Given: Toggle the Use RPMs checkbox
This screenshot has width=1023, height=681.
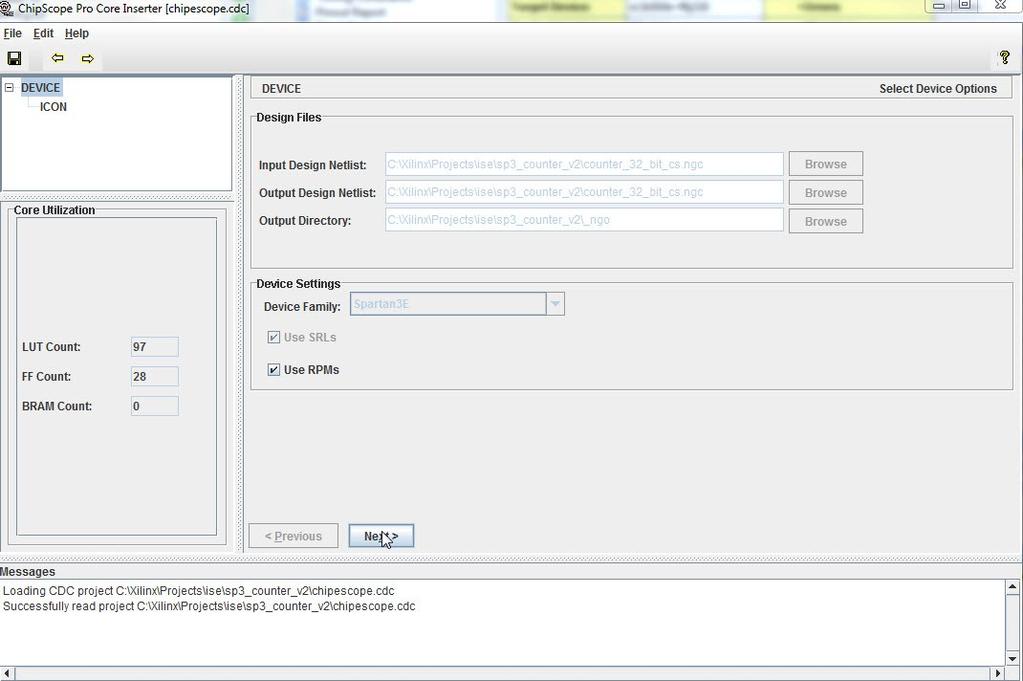Looking at the screenshot, I should click(x=273, y=370).
